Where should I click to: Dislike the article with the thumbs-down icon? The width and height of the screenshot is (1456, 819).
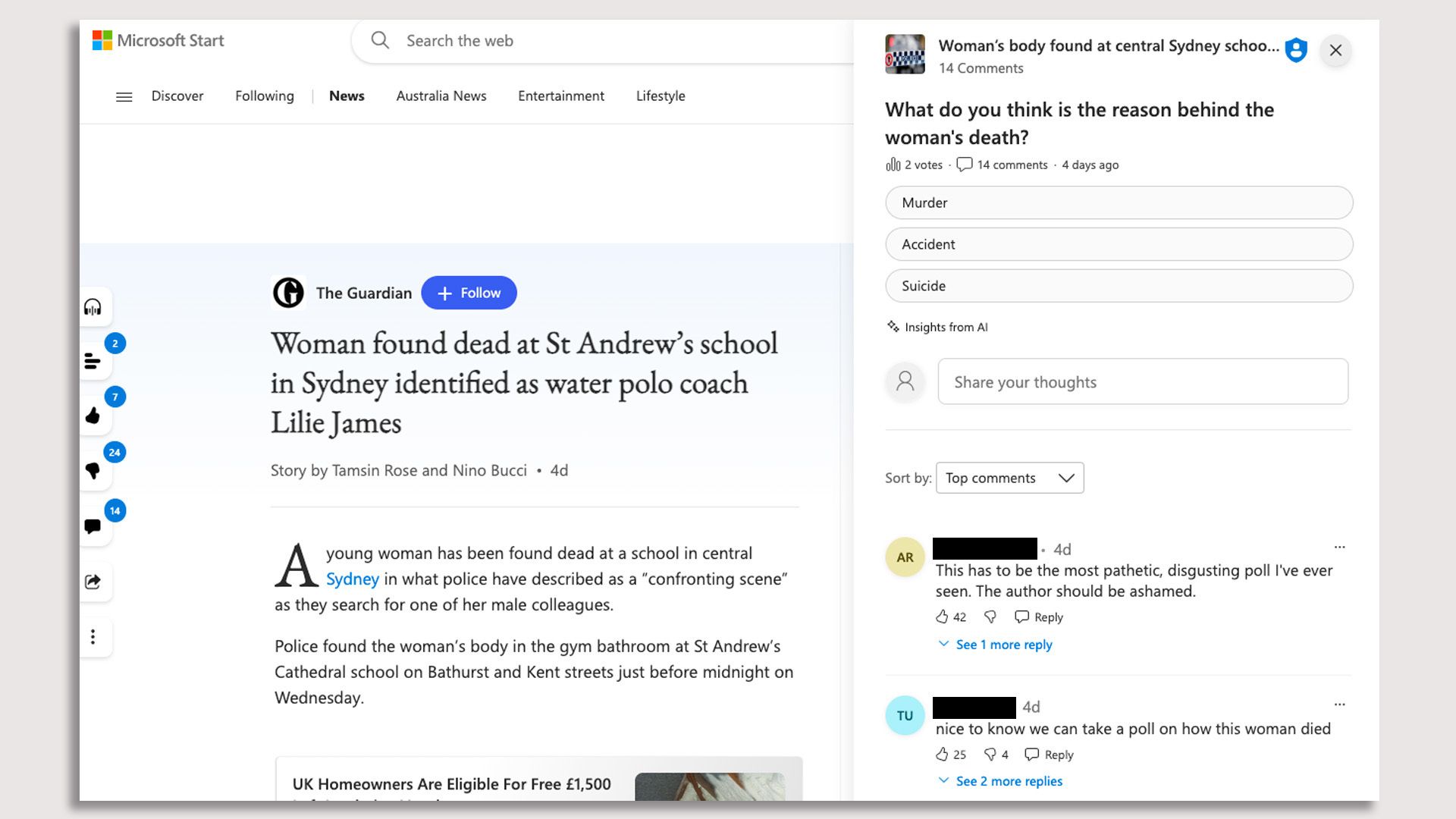(93, 471)
